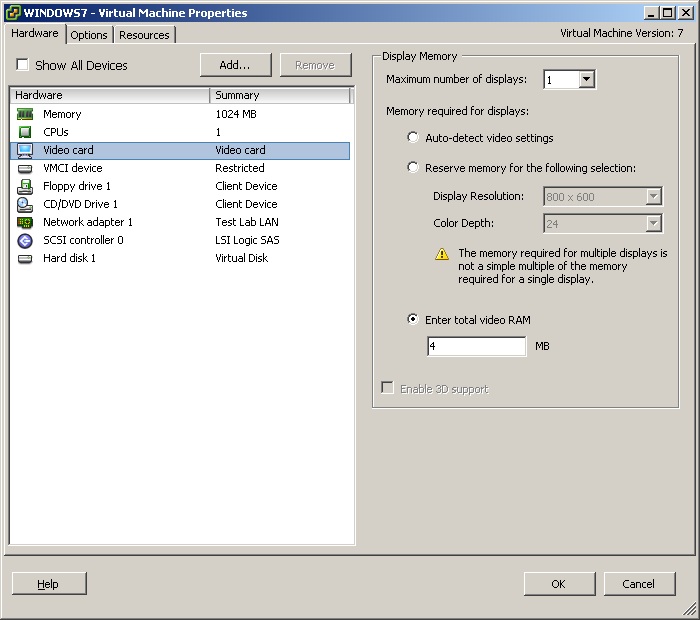This screenshot has width=700, height=620.
Task: Select the Video card row label
Action: 68,150
